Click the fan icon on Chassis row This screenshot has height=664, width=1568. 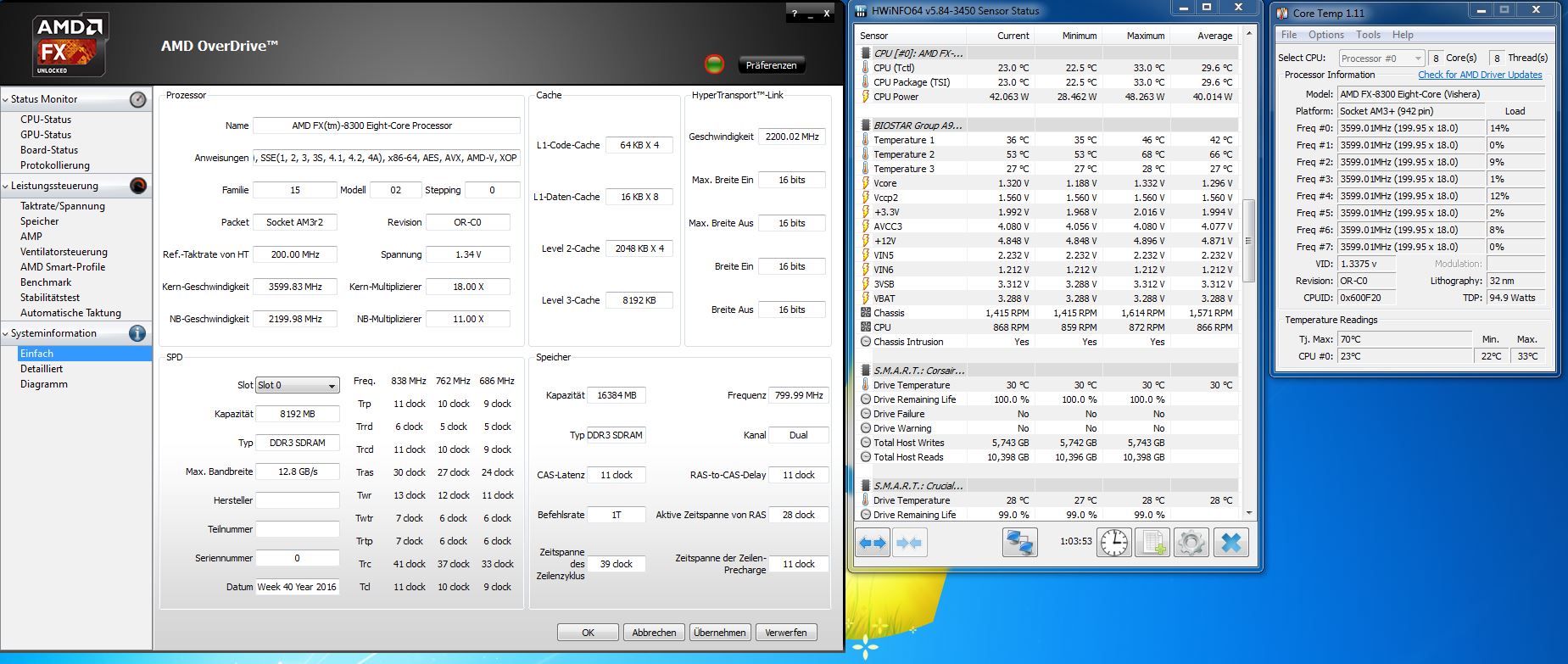pos(866,313)
